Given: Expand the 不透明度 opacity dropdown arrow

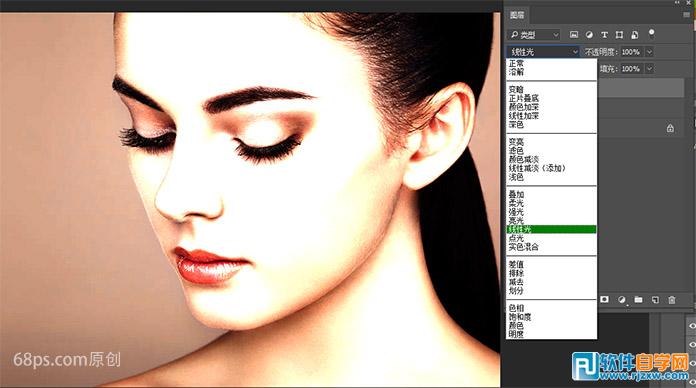Looking at the screenshot, I should 649,52.
